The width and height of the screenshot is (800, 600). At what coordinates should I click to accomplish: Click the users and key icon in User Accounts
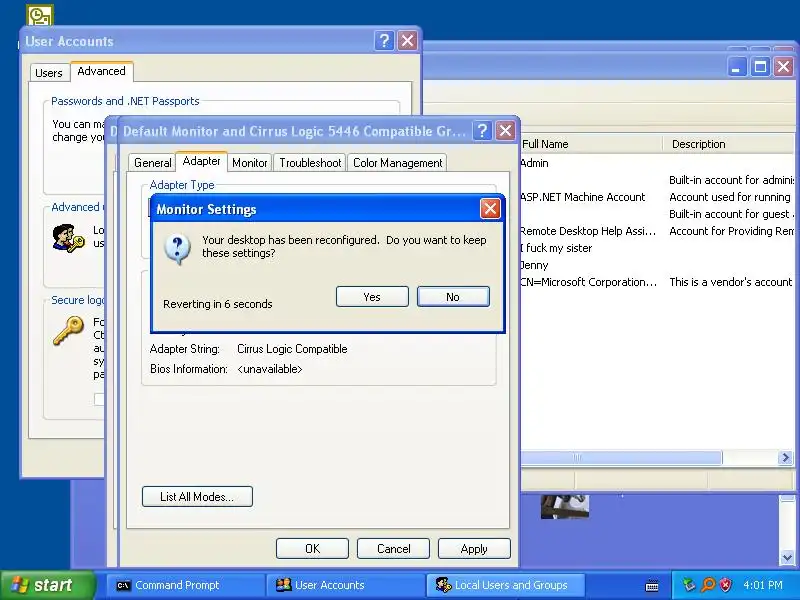[68, 238]
